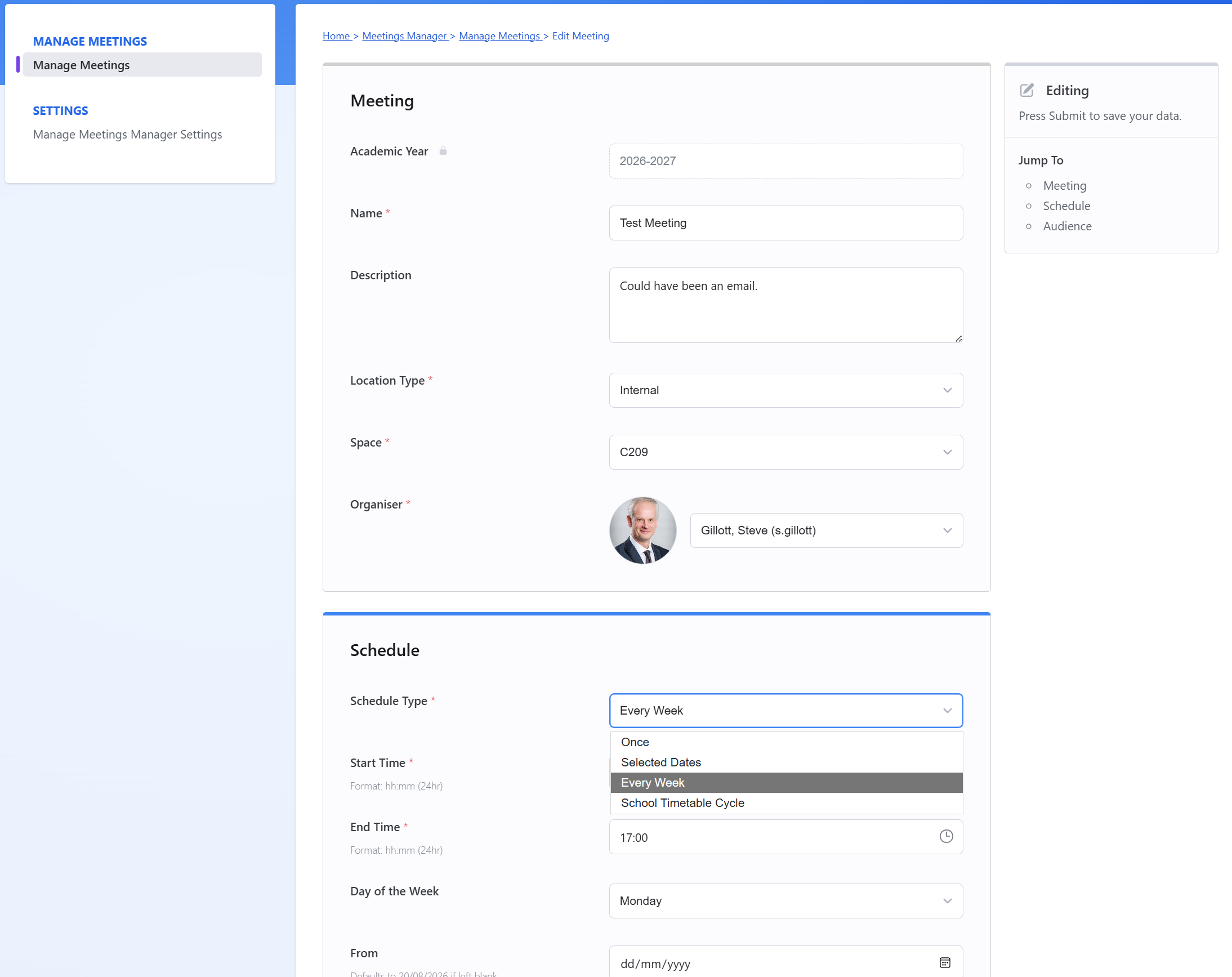
Task: Select the Selected Dates option
Action: click(x=786, y=762)
